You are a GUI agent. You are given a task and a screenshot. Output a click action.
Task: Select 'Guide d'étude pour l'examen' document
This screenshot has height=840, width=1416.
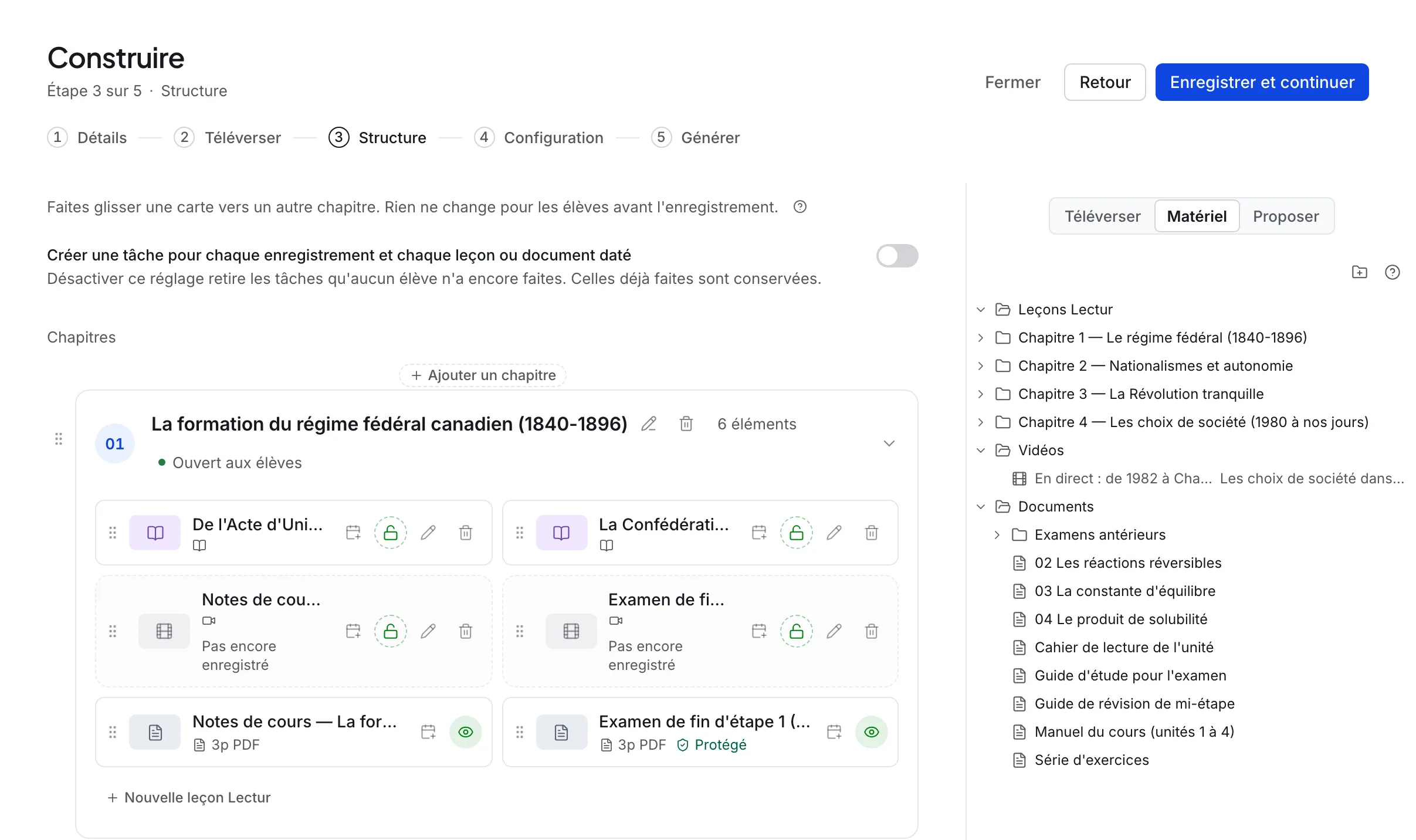[1130, 676]
